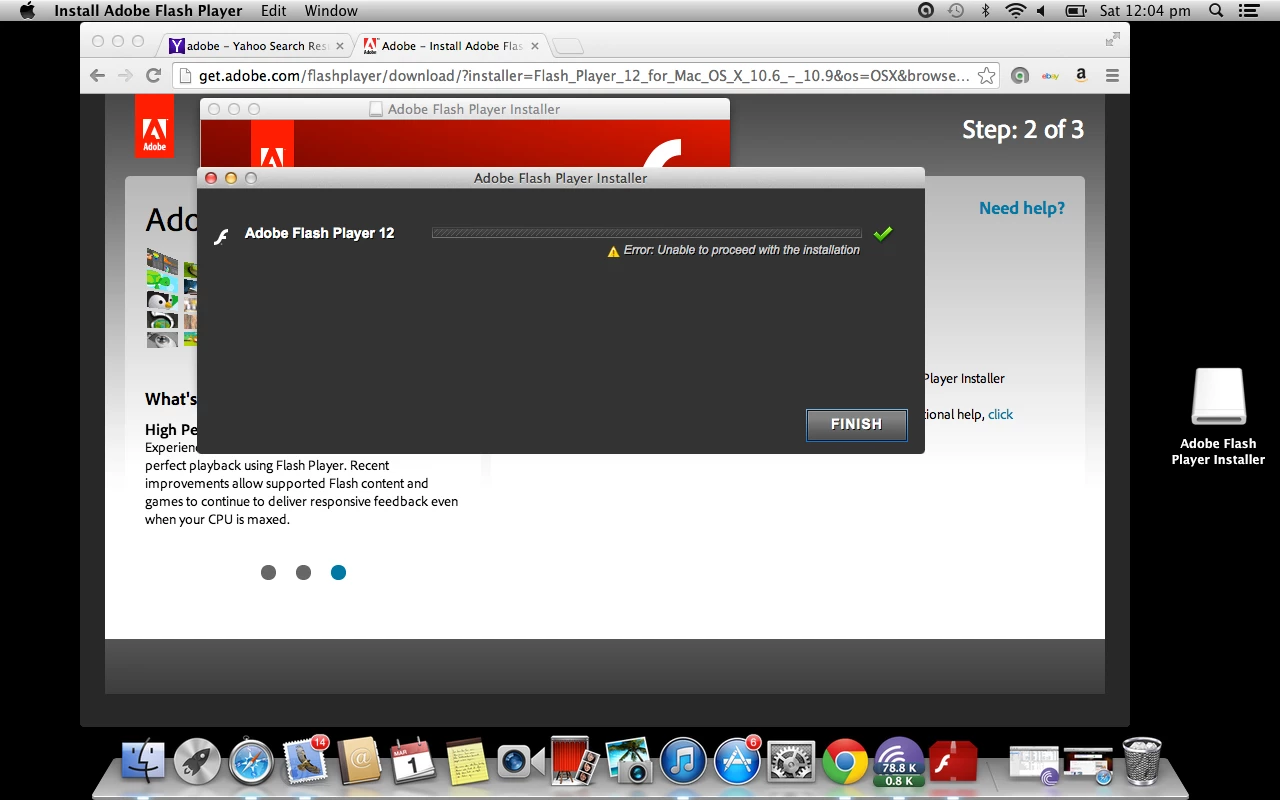1280x800 pixels.
Task: Select the first carousel dot
Action: tap(268, 572)
